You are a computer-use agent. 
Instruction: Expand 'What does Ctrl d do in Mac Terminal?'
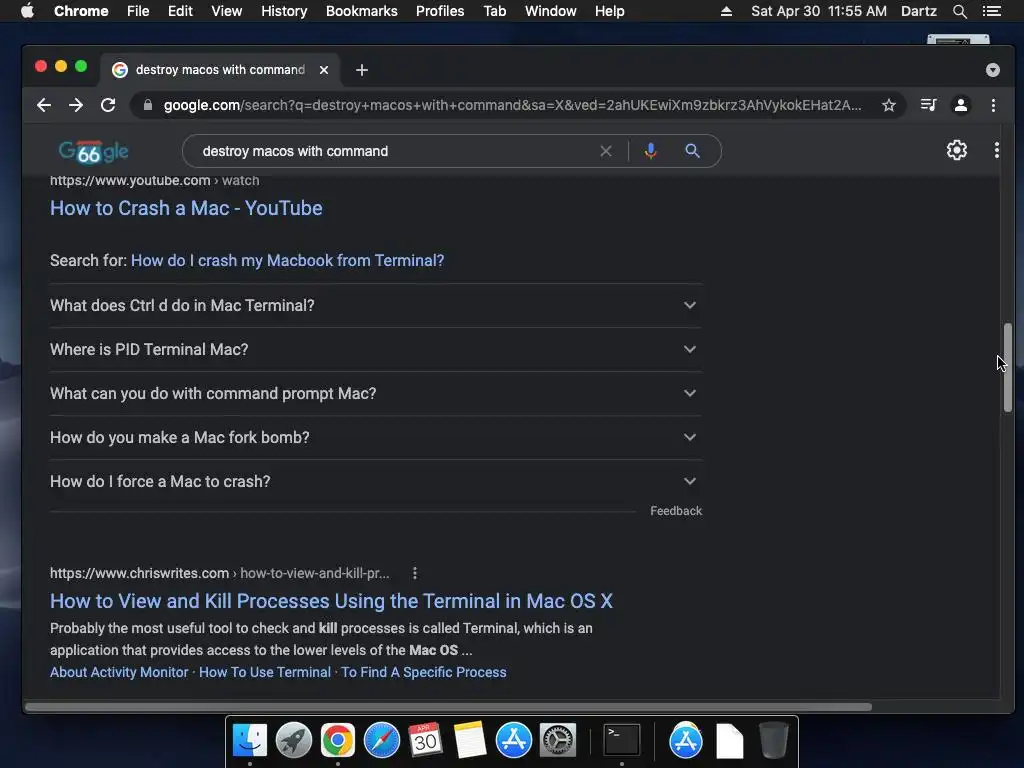376,305
